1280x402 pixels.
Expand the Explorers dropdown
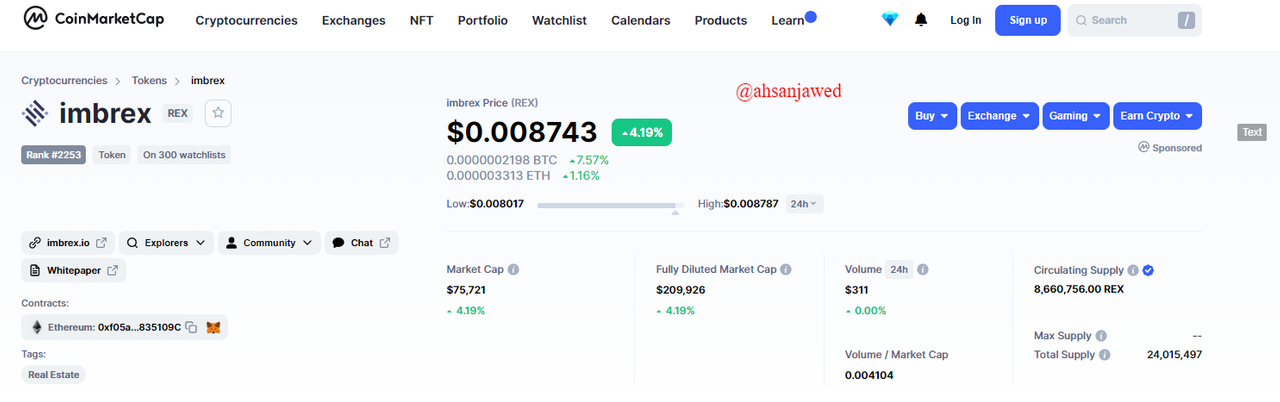[x=166, y=243]
